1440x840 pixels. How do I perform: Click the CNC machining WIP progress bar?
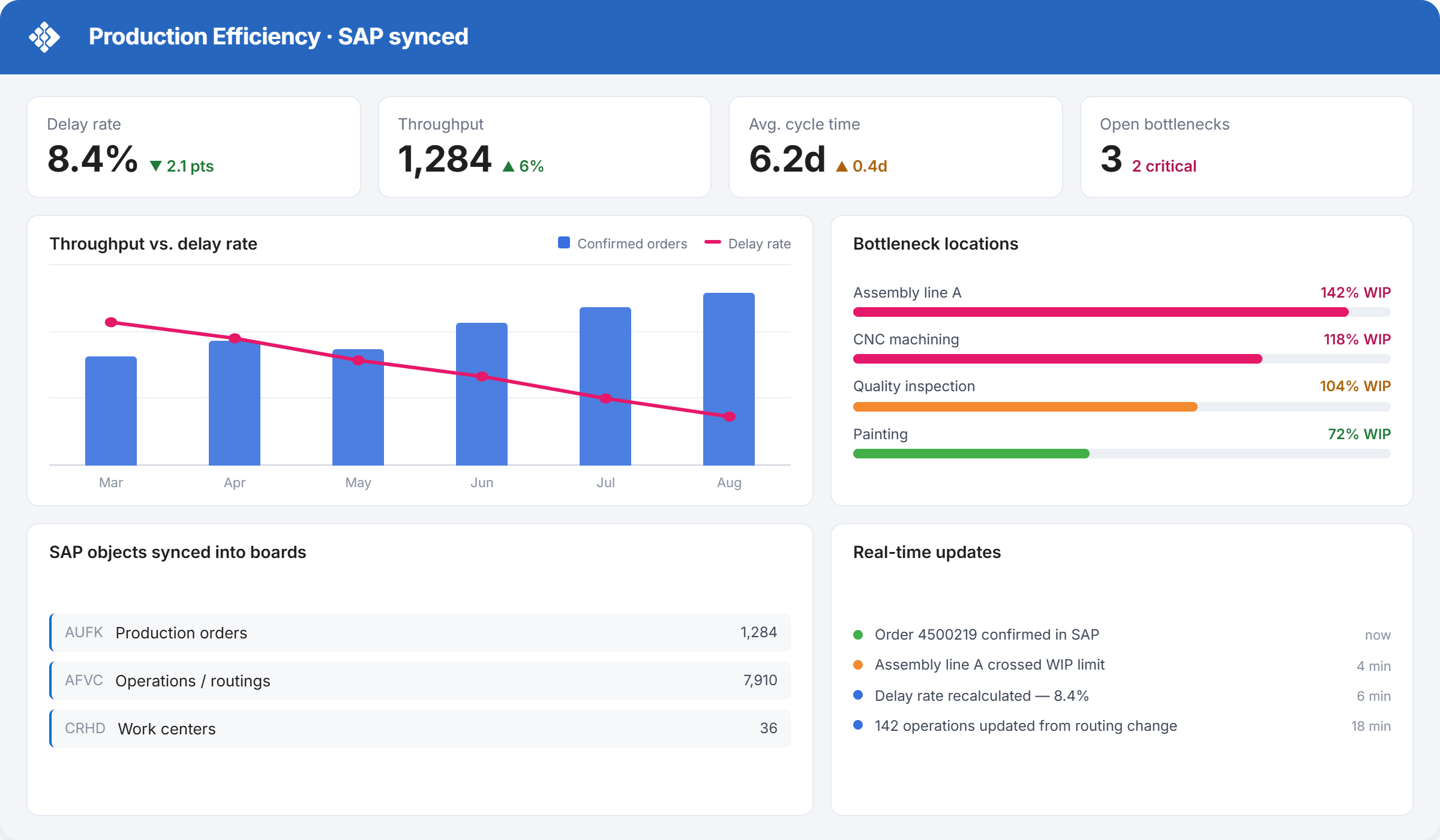[1122, 359]
